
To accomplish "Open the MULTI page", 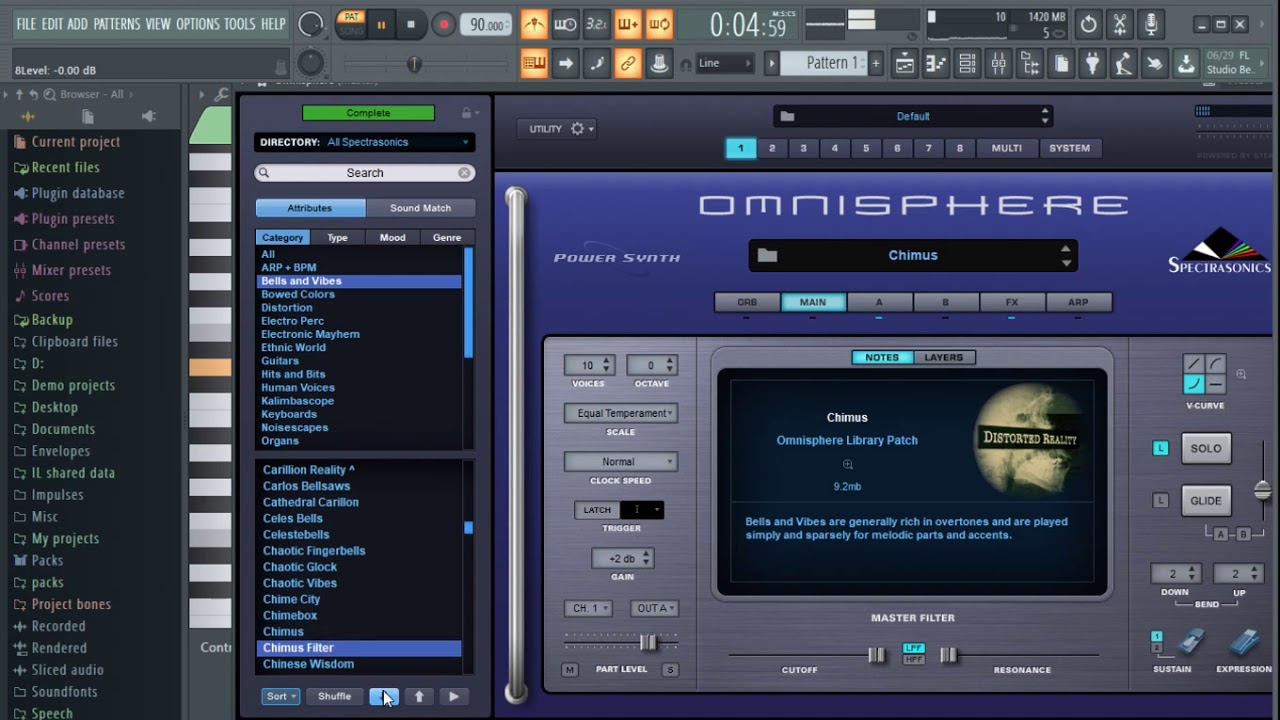I will click(1006, 148).
